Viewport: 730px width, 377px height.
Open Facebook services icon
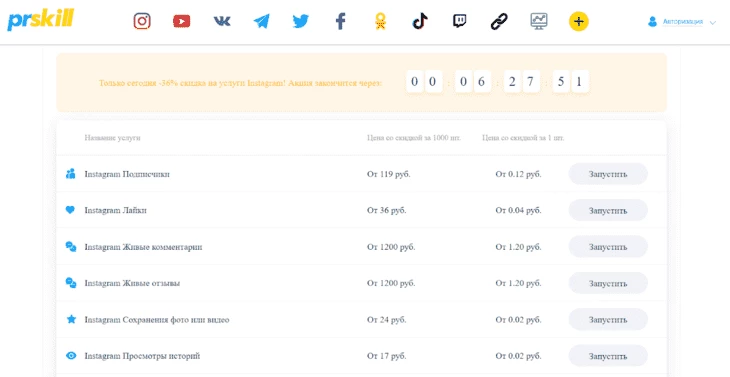tap(341, 21)
